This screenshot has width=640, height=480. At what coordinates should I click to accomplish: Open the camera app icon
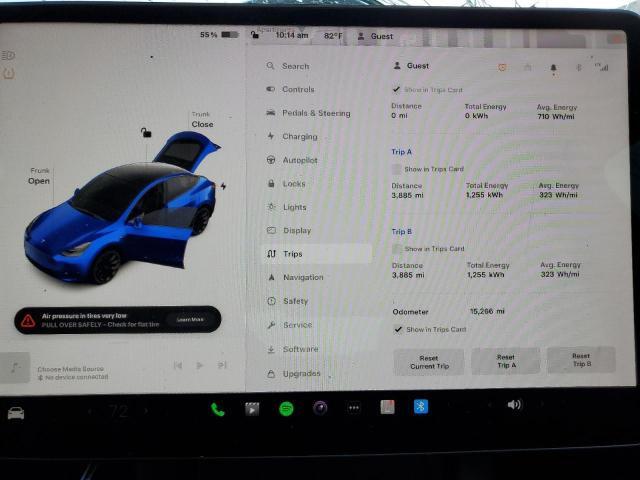point(320,408)
